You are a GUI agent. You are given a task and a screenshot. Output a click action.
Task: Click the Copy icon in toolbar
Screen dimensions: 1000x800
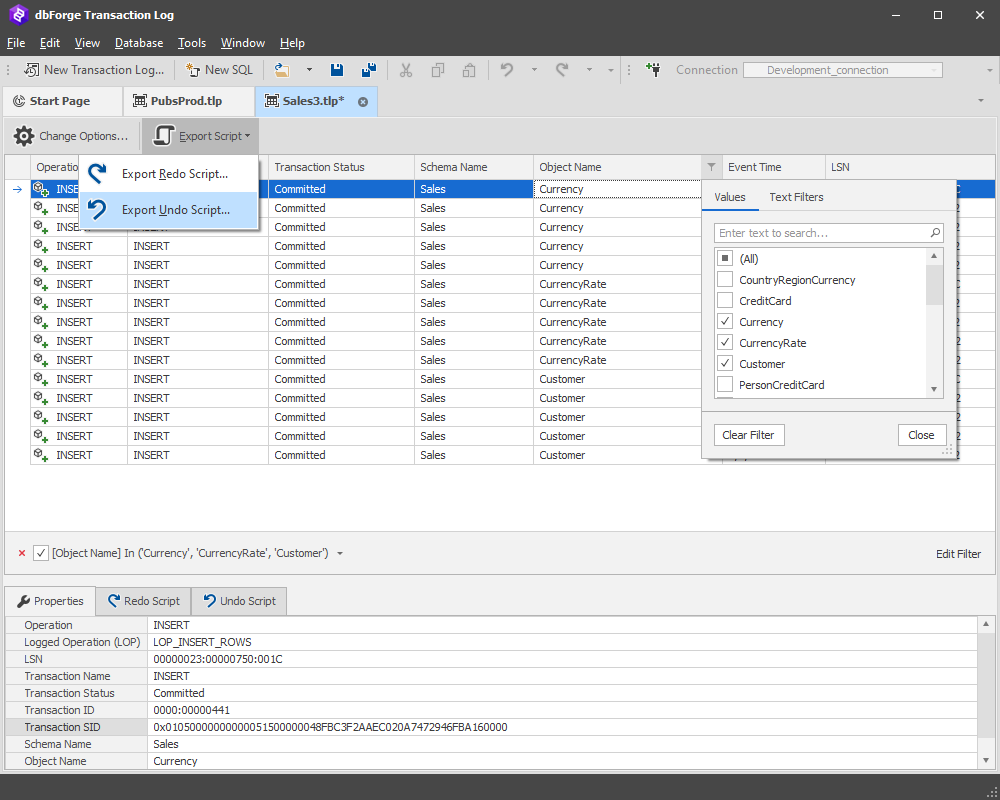[x=438, y=70]
